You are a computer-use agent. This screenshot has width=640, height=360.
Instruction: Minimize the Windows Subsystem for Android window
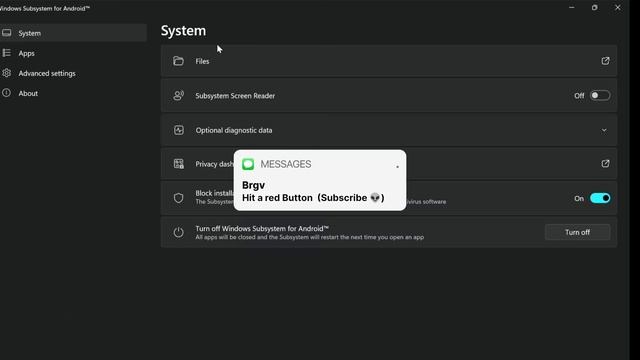(x=571, y=7)
